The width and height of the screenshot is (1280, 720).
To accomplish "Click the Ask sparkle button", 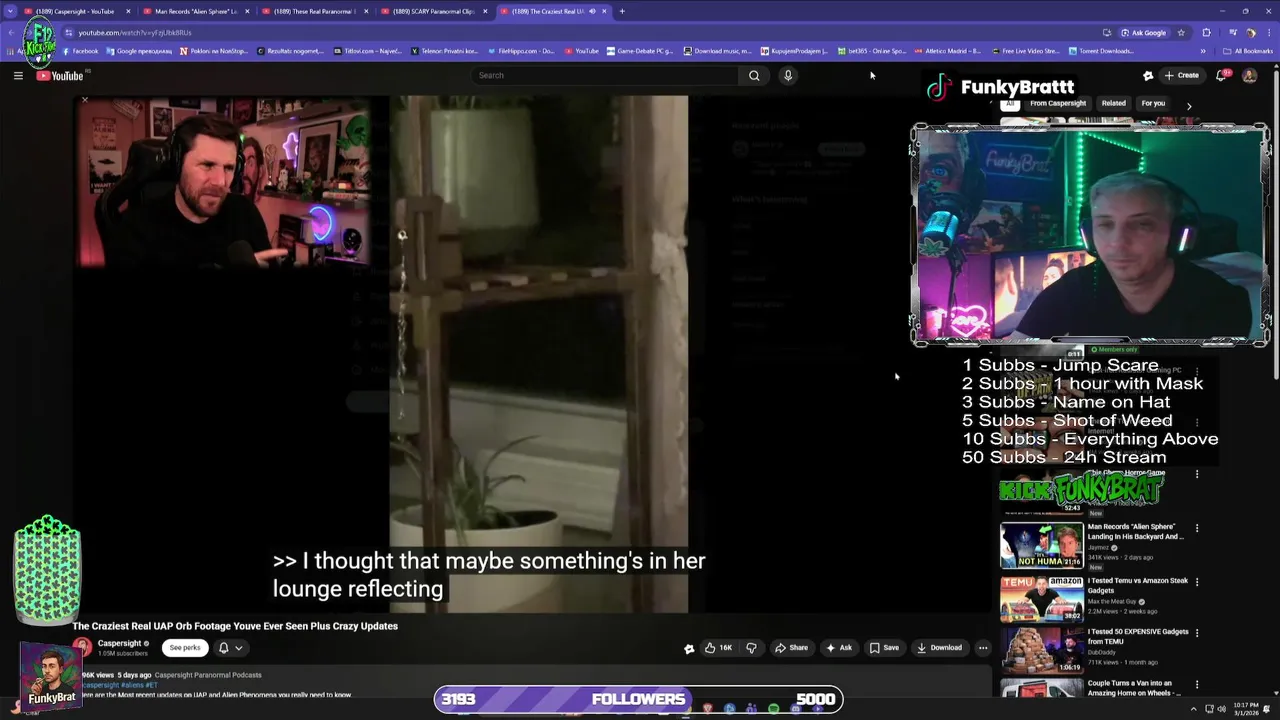I will tap(839, 648).
